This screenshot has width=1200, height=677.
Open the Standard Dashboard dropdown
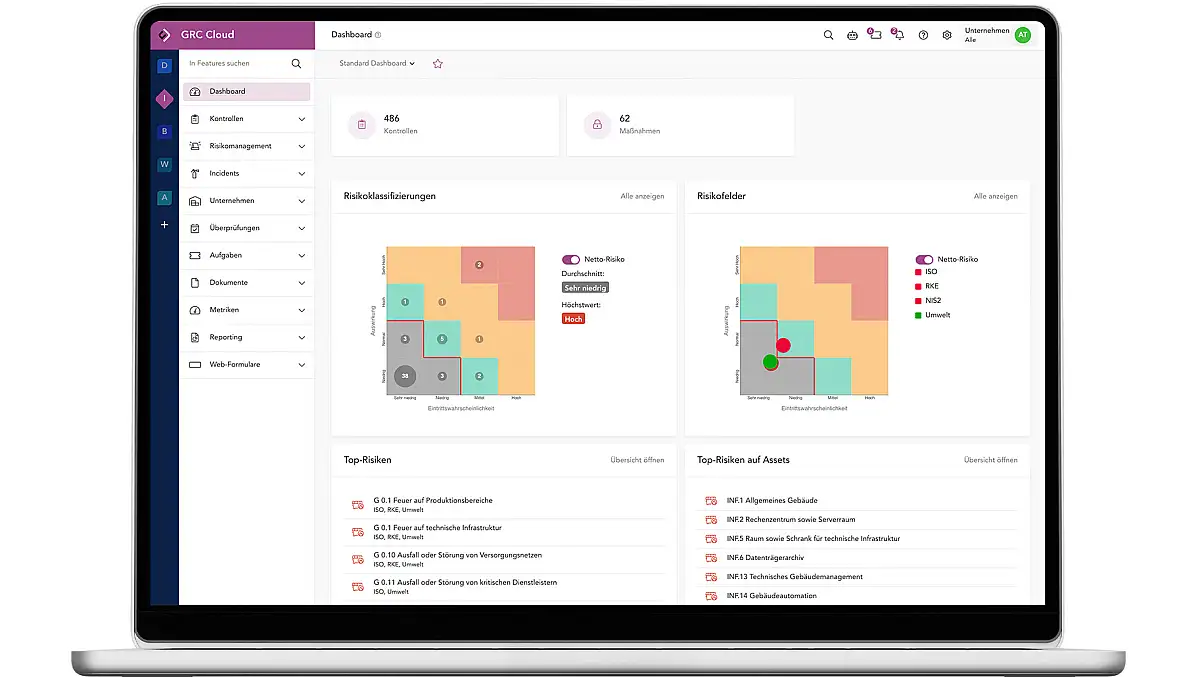click(377, 63)
